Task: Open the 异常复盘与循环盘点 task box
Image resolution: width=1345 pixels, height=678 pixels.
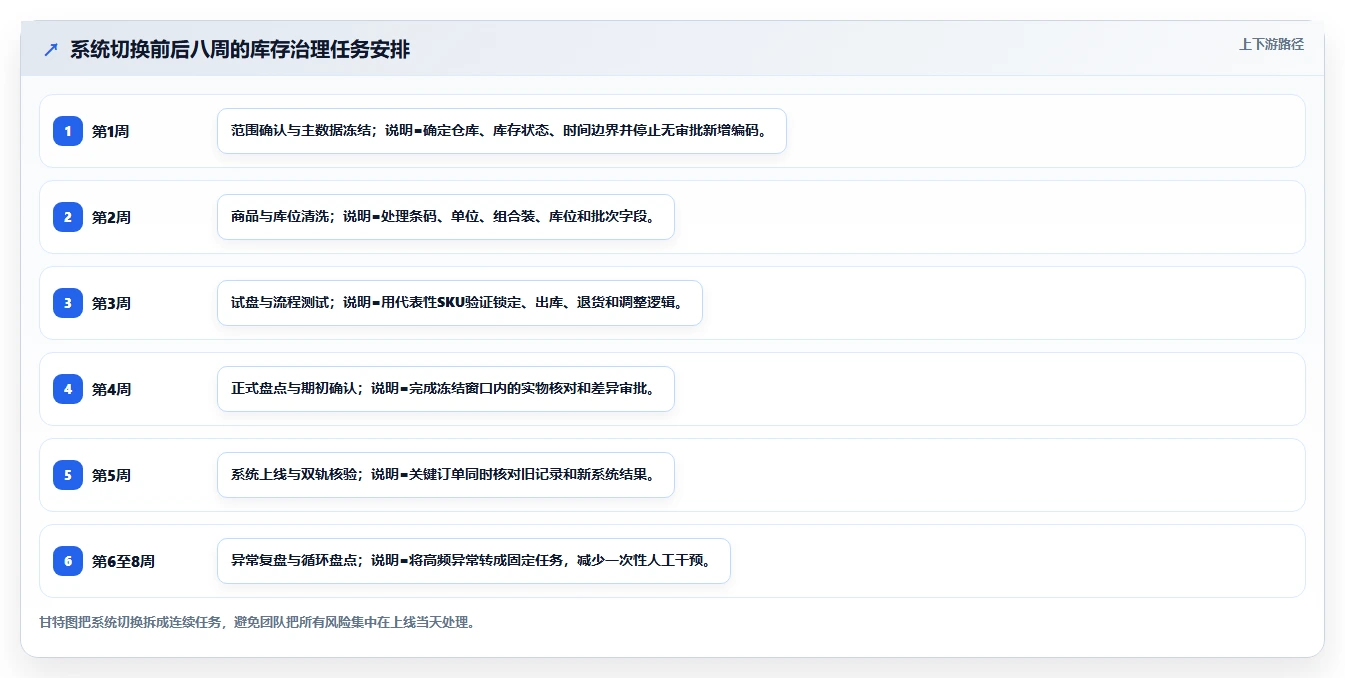Action: coord(474,561)
